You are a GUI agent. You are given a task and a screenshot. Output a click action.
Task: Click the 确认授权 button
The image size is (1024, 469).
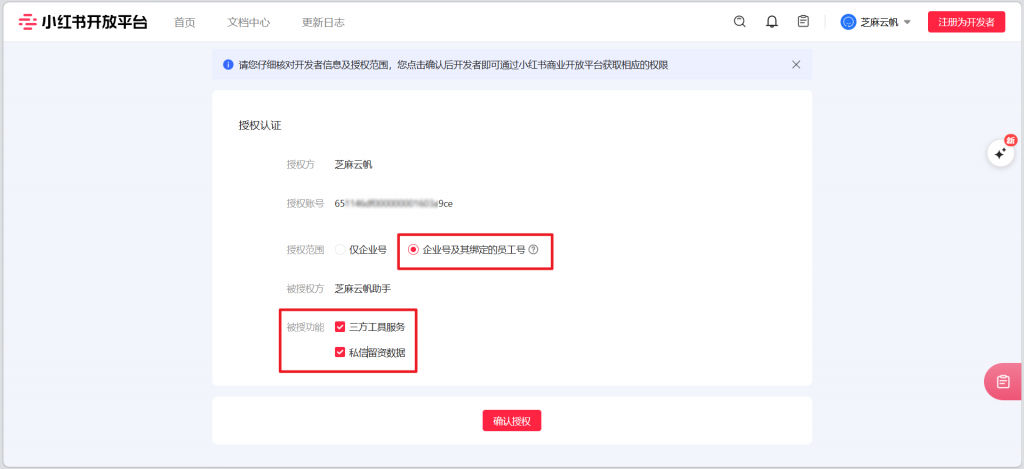(512, 421)
